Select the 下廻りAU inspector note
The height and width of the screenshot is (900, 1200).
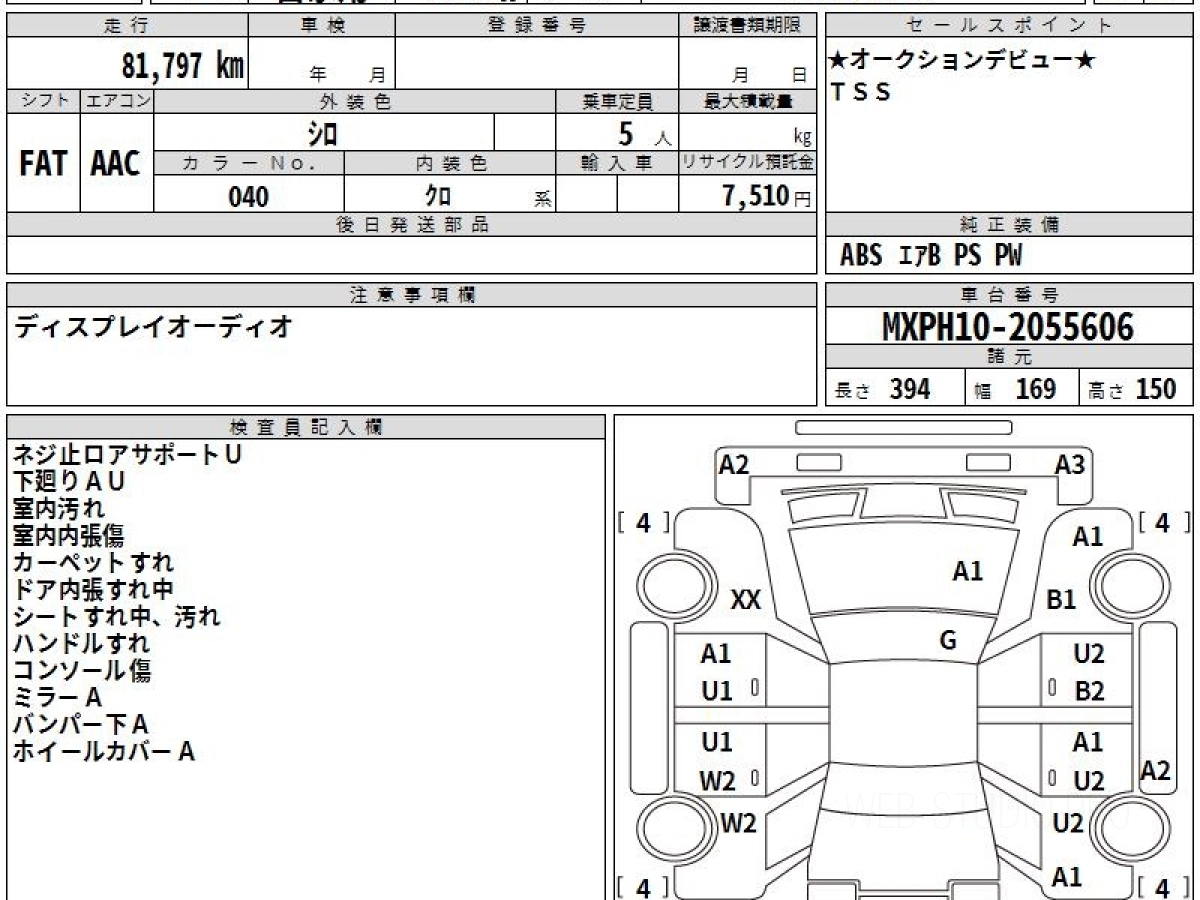pos(69,482)
